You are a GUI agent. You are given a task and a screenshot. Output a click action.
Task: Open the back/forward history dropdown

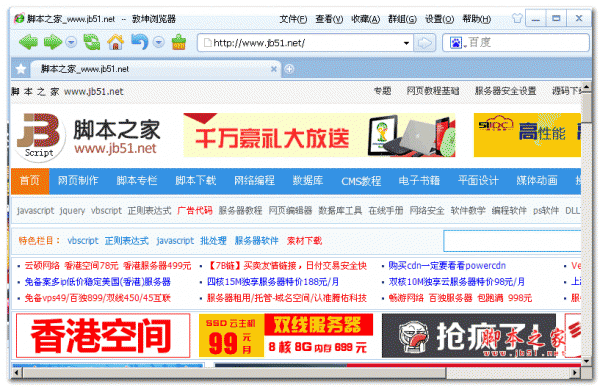coord(71,42)
